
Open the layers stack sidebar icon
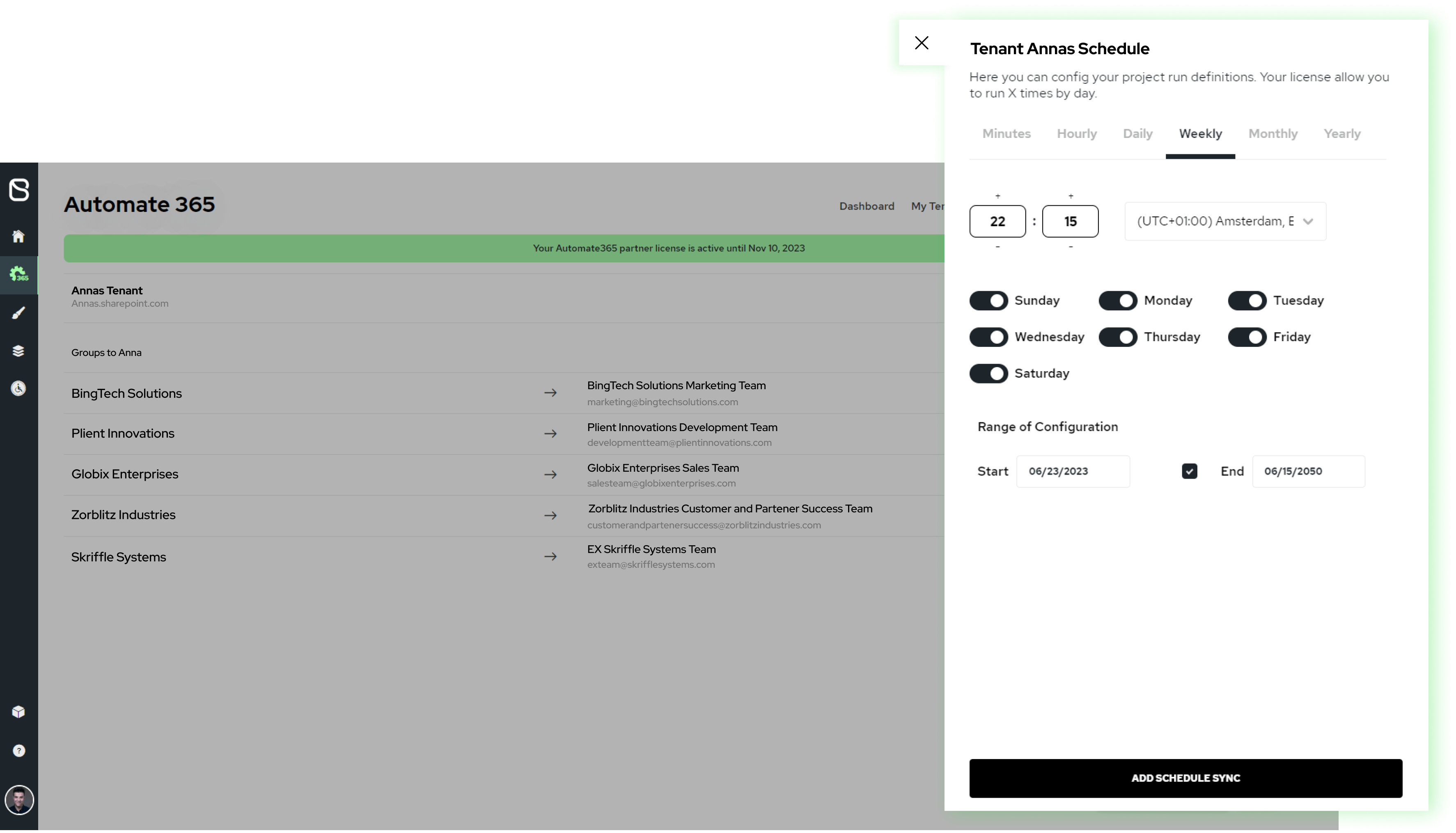18,351
